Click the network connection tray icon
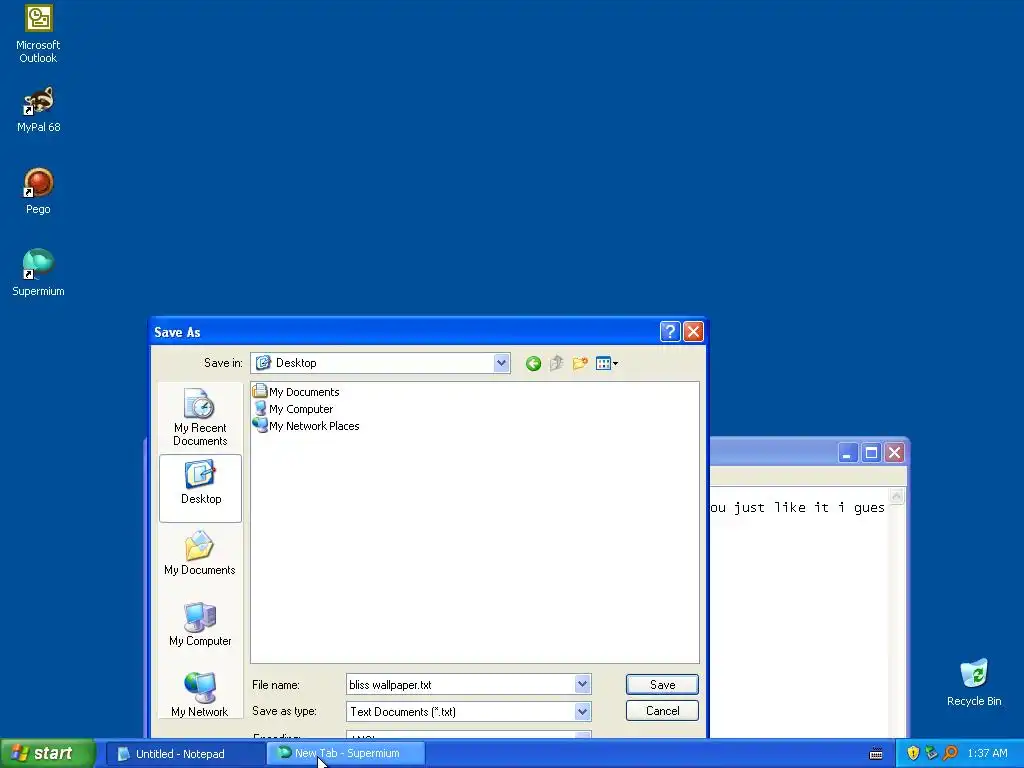This screenshot has height=768, width=1024. click(x=931, y=754)
